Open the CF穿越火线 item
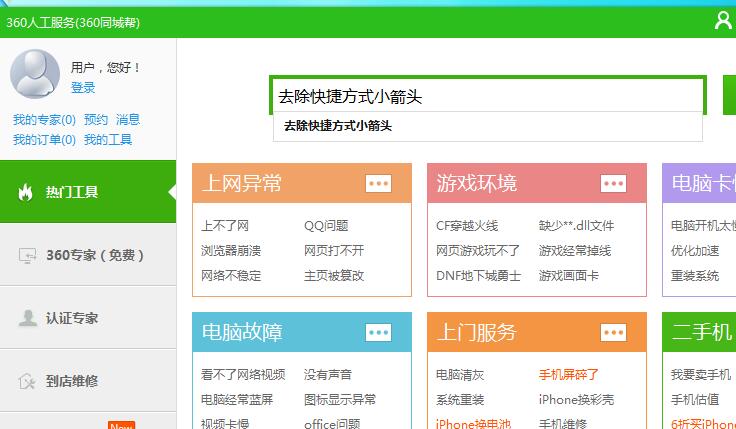This screenshot has height=429, width=736. point(467,226)
